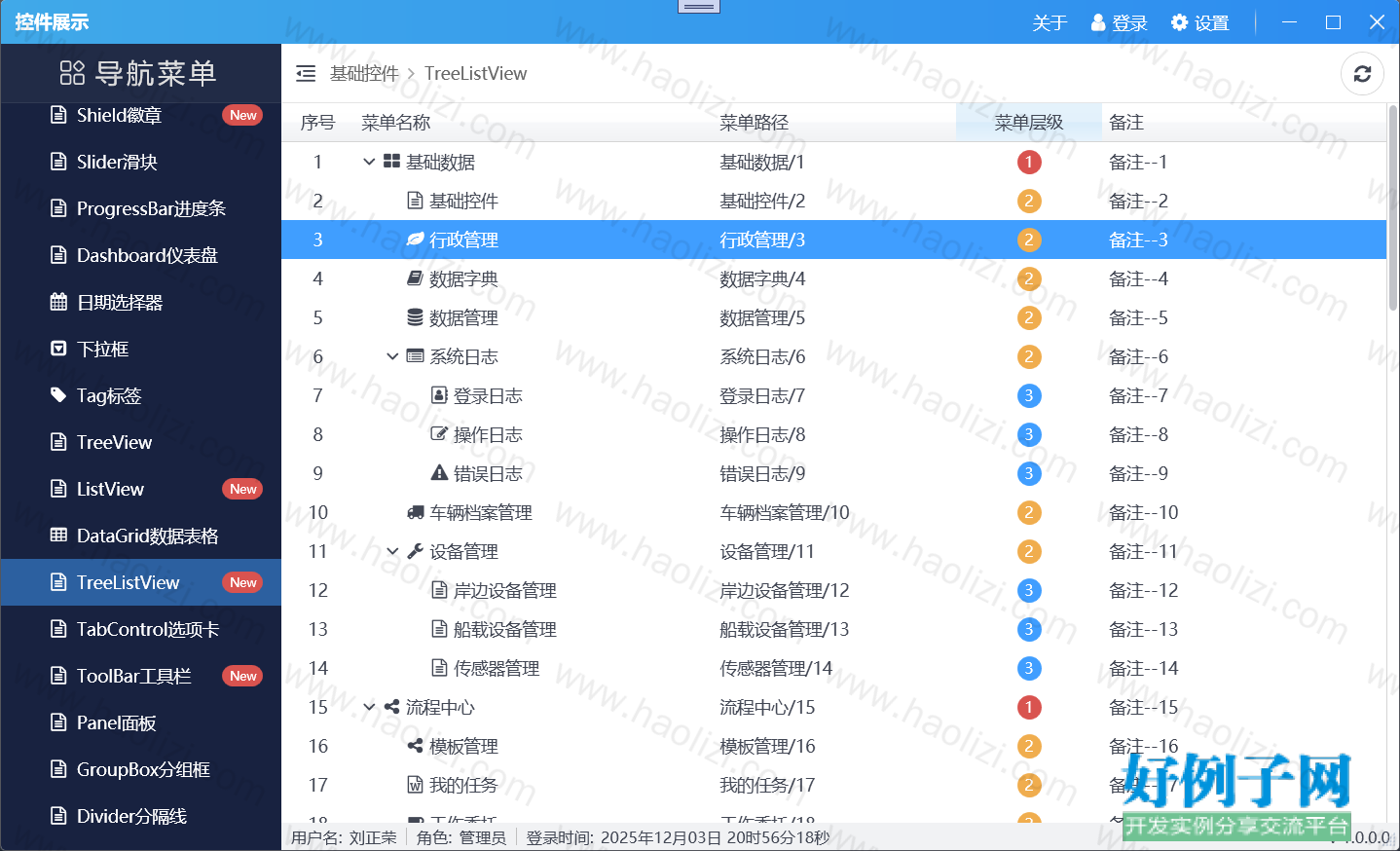Click the 数据字典/4 path cell
1400x851 pixels.
[x=762, y=278]
